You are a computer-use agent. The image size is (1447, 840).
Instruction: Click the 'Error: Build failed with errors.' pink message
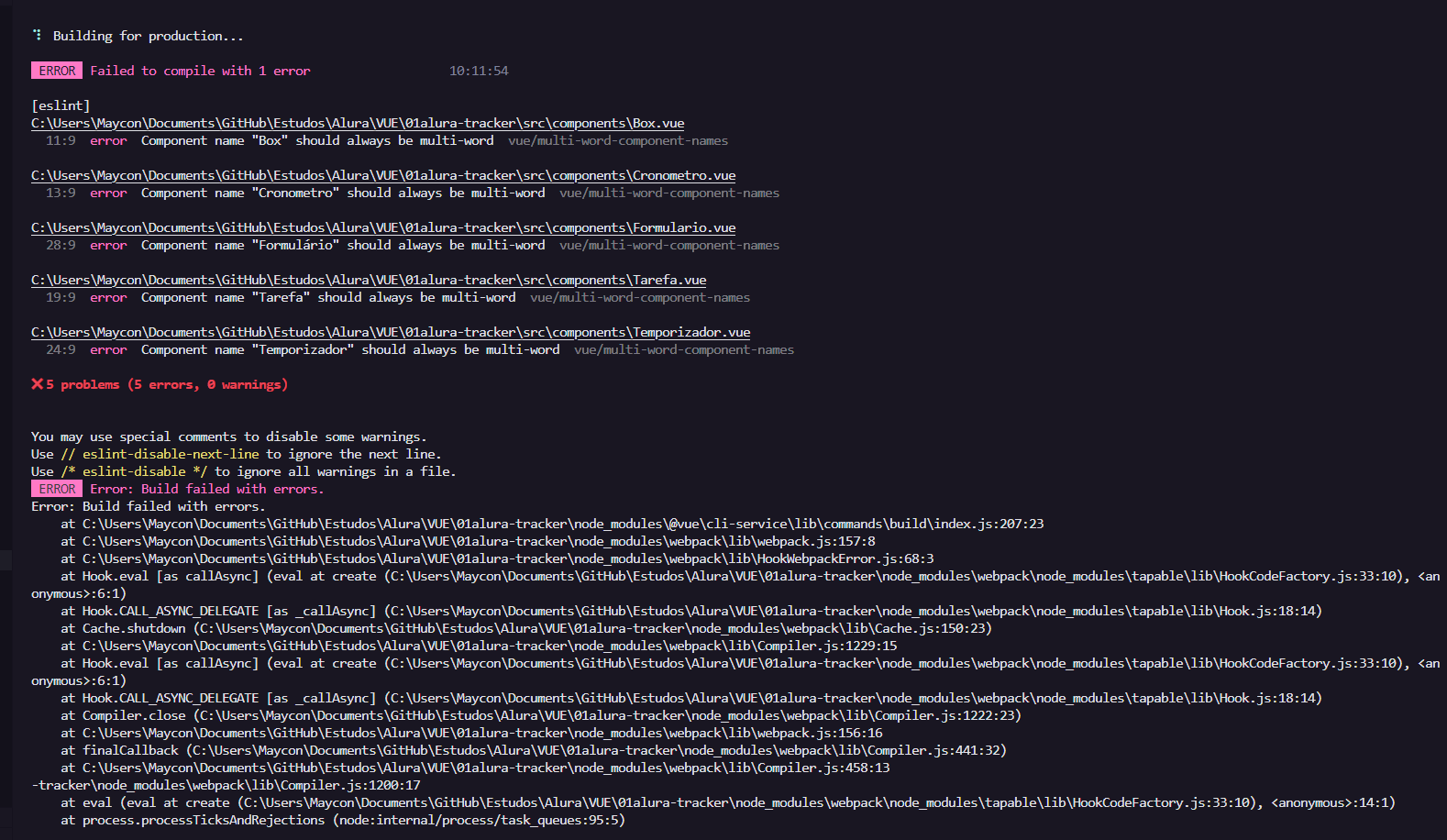tap(207, 489)
